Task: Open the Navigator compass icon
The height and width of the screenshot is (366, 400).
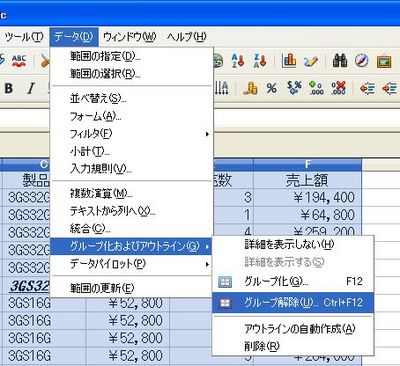Action: point(362,61)
